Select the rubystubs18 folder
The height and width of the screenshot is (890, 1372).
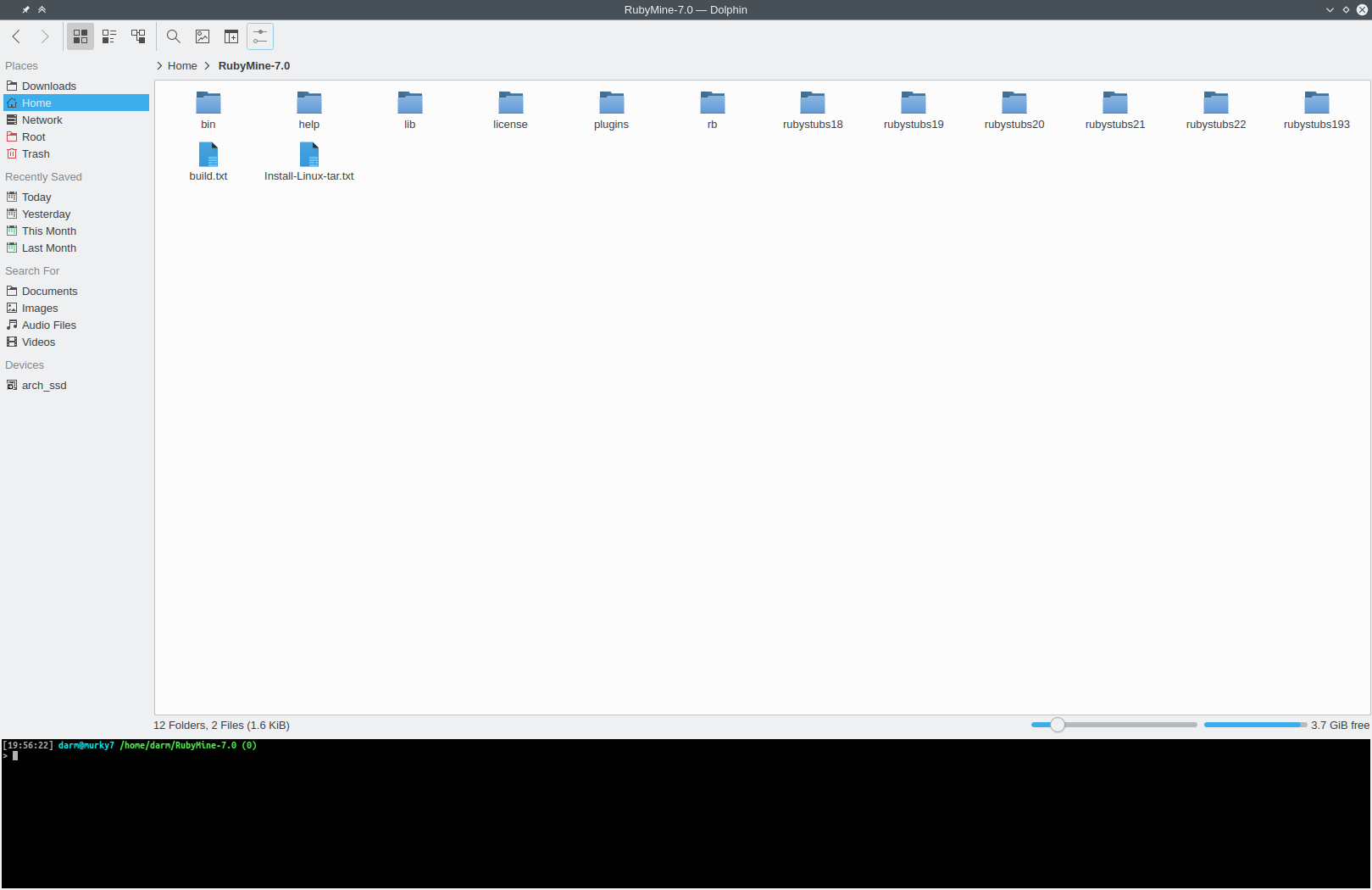pos(813,110)
